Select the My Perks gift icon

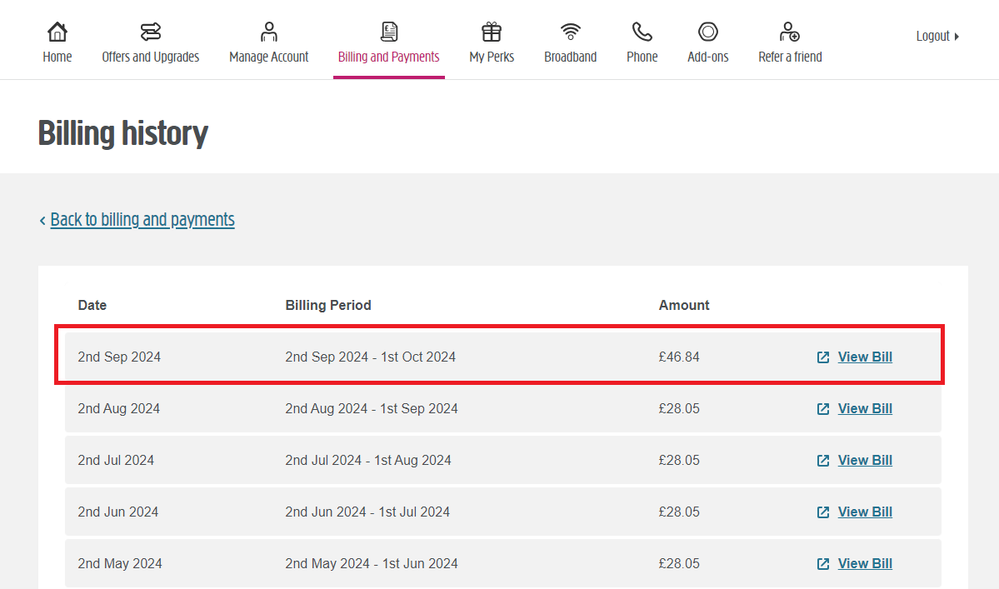tap(491, 31)
